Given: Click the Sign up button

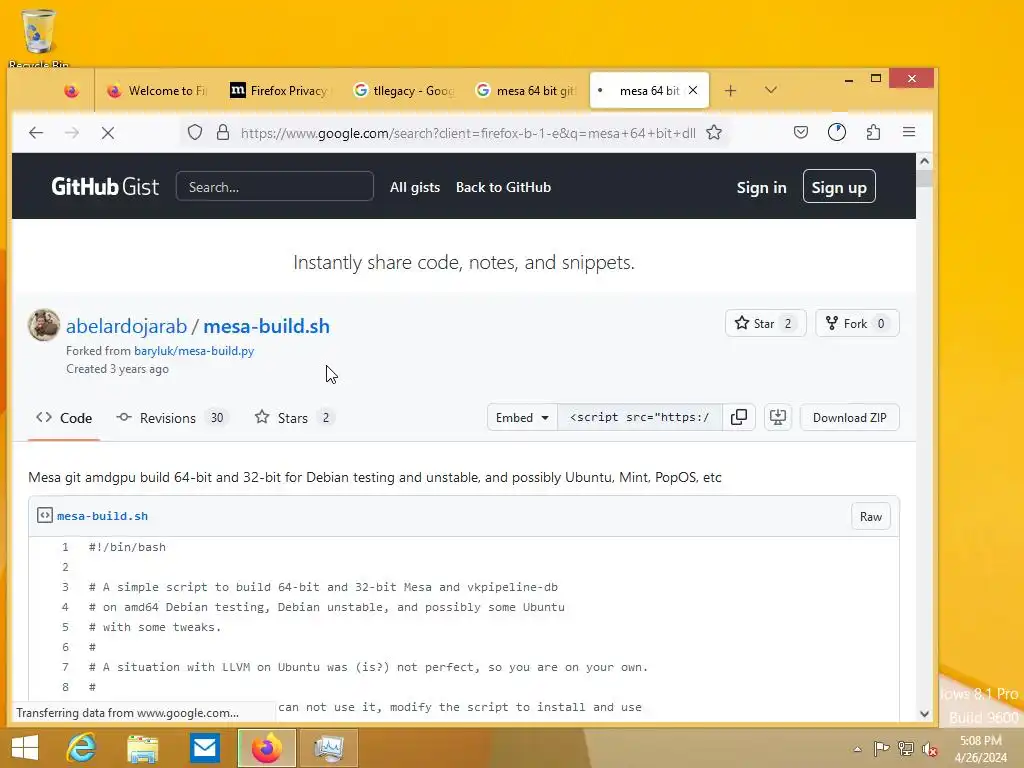Looking at the screenshot, I should click(839, 187).
